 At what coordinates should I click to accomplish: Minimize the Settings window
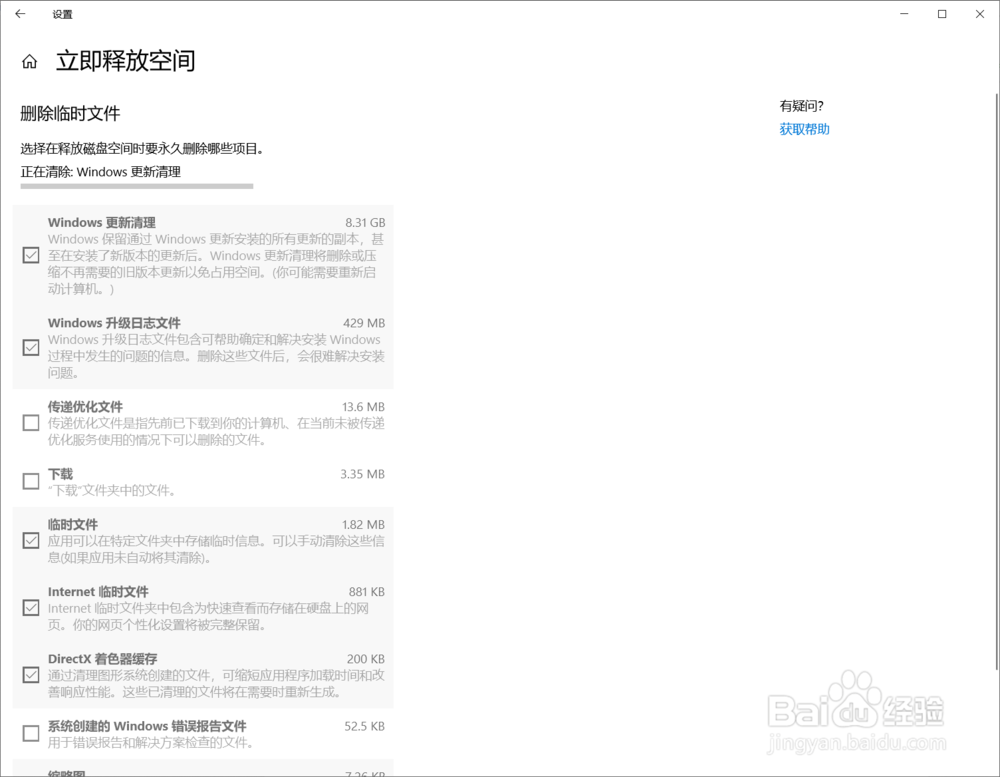pos(904,13)
